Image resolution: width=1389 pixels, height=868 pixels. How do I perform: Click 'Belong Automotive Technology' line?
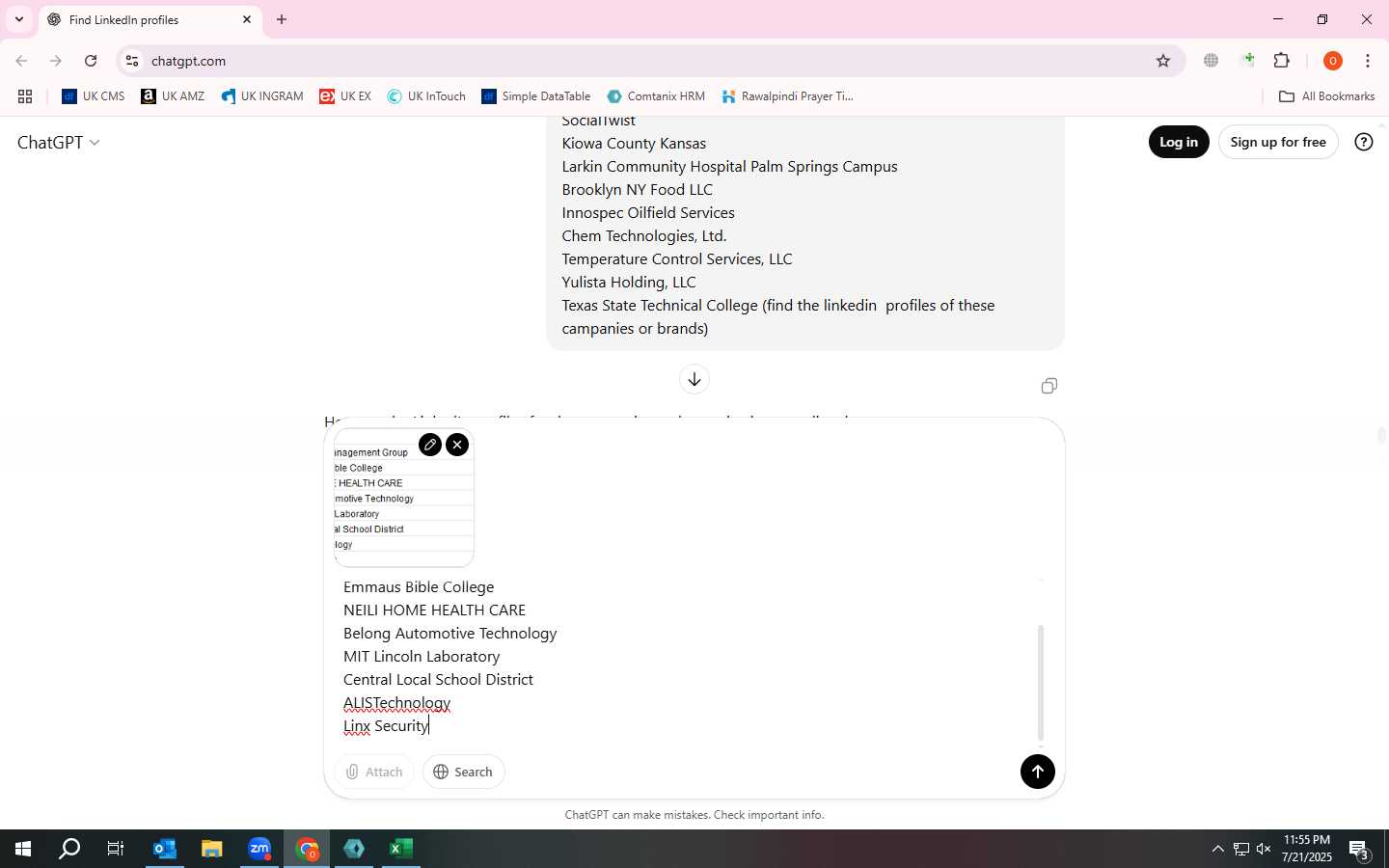[449, 634]
